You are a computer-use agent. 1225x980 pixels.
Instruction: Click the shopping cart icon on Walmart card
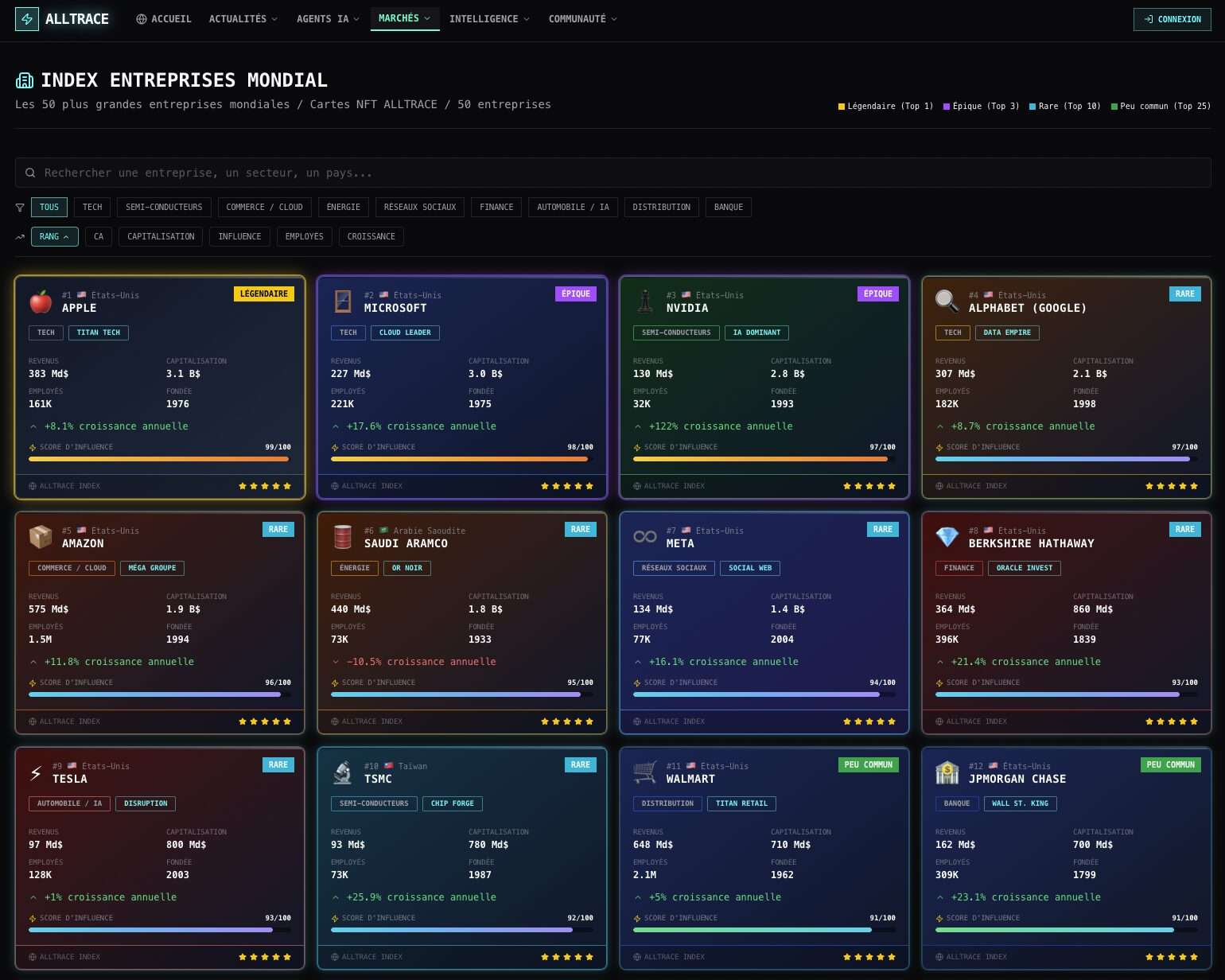[x=645, y=772]
